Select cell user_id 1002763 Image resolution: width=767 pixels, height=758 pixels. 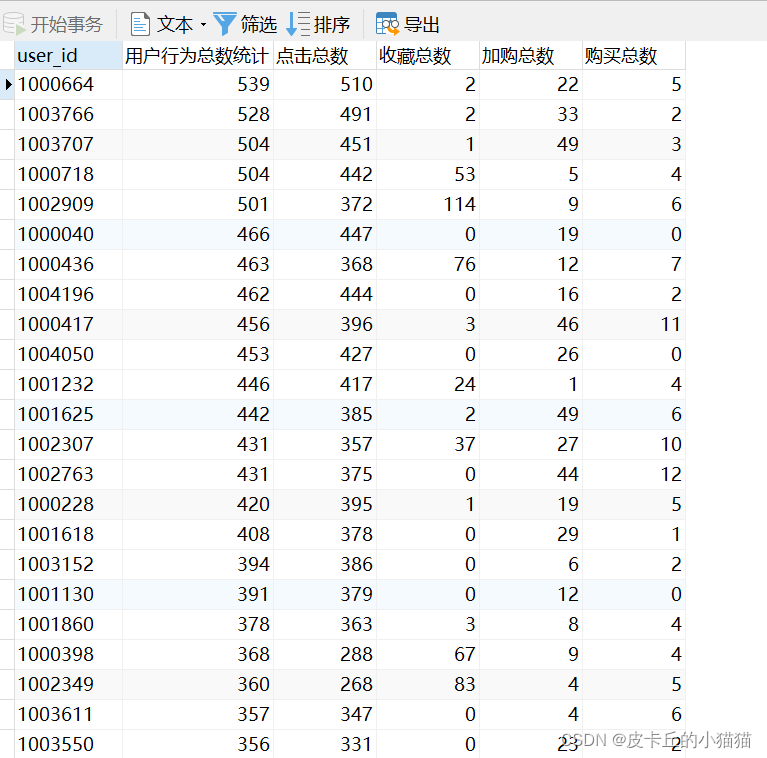point(68,474)
